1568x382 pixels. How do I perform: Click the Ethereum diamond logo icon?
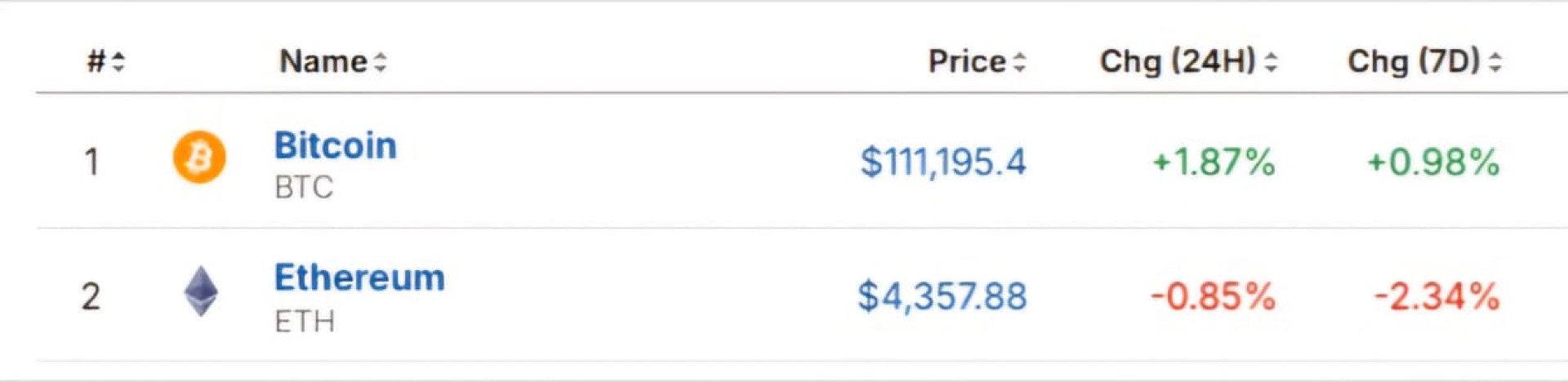[201, 291]
